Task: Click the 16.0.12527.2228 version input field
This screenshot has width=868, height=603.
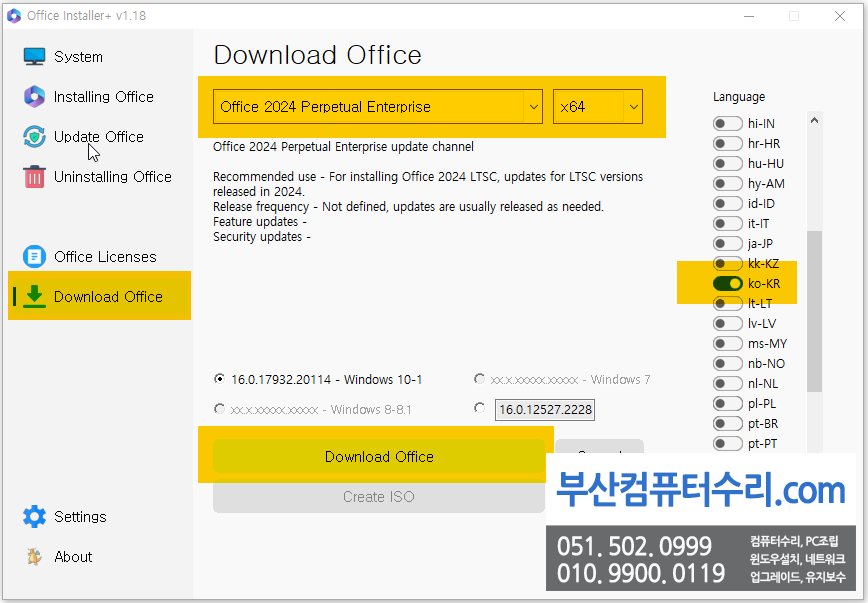Action: pyautogui.click(x=545, y=410)
